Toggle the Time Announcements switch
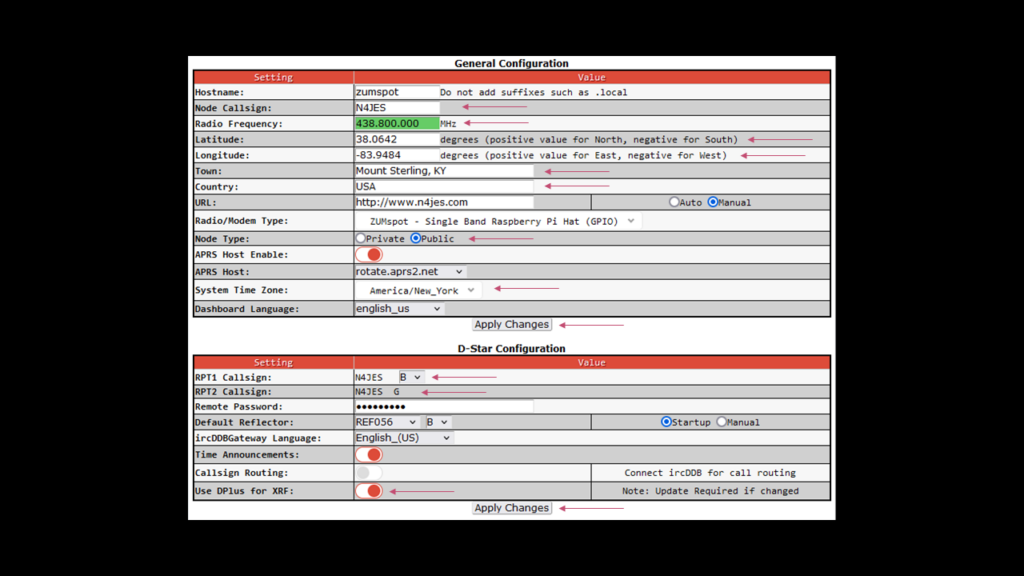 point(369,455)
